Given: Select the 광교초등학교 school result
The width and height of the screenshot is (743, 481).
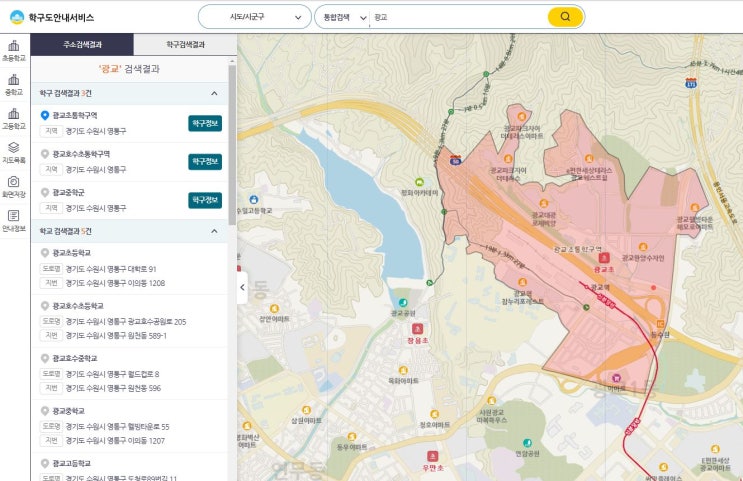Looking at the screenshot, I should tap(72, 253).
